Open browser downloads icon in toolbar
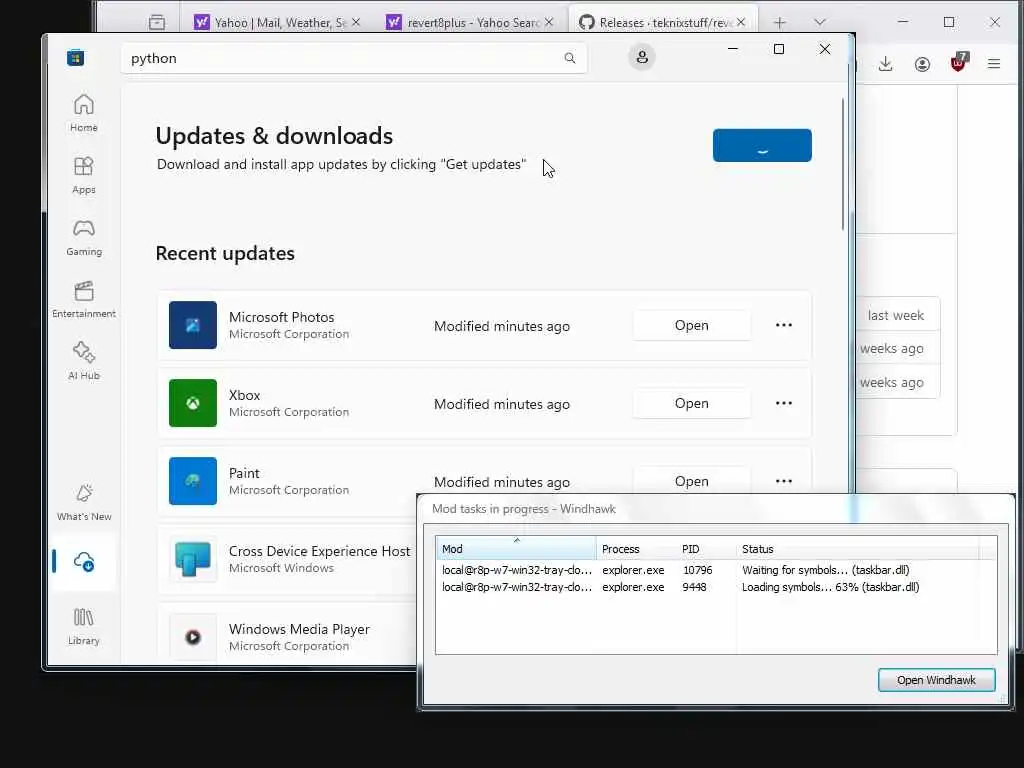The image size is (1024, 768). [886, 64]
